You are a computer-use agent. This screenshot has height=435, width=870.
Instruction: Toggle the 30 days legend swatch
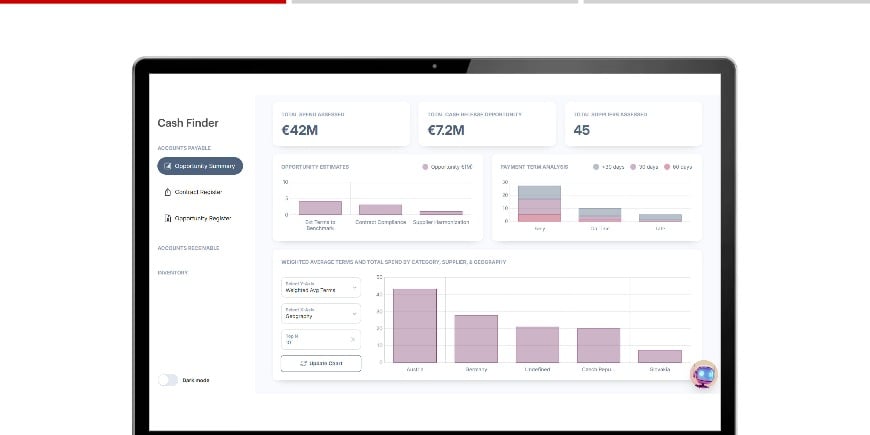click(x=633, y=167)
